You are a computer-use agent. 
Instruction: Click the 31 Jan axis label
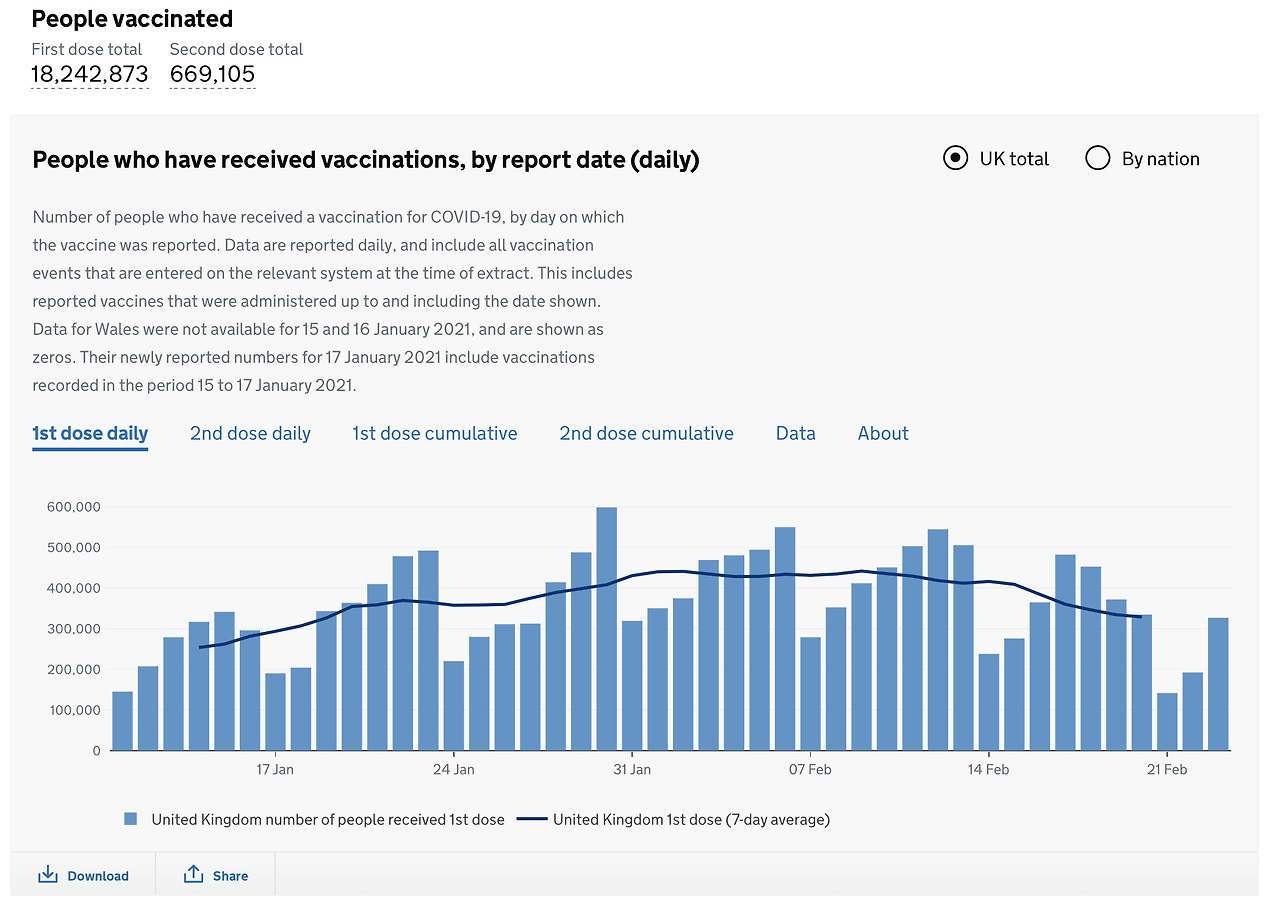pyautogui.click(x=632, y=769)
